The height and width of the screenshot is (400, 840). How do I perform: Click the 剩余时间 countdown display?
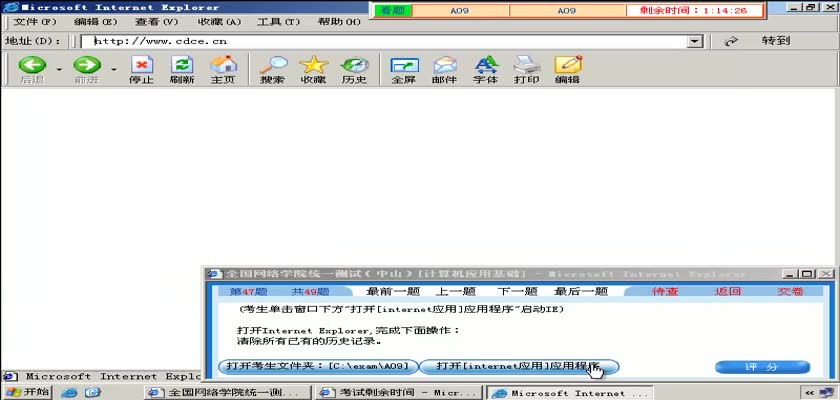[694, 10]
